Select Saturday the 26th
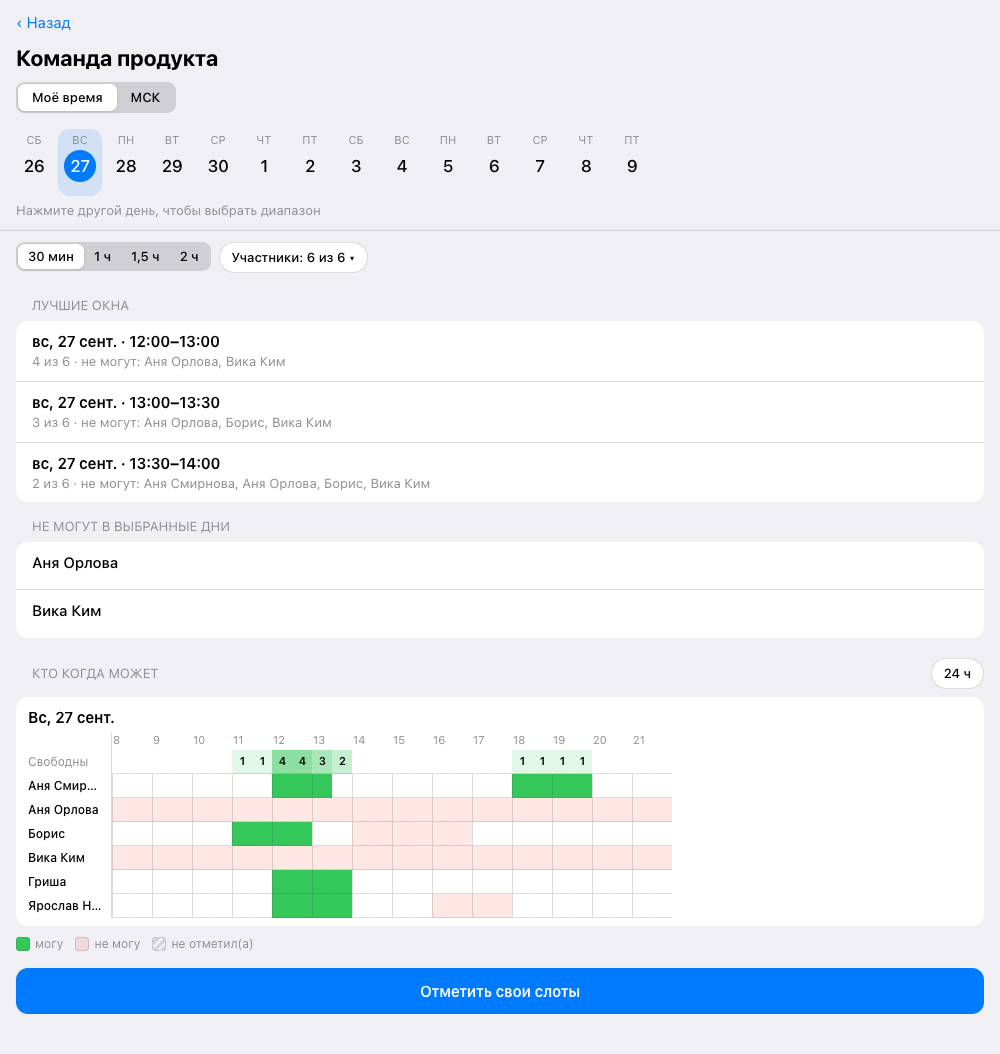 click(34, 161)
